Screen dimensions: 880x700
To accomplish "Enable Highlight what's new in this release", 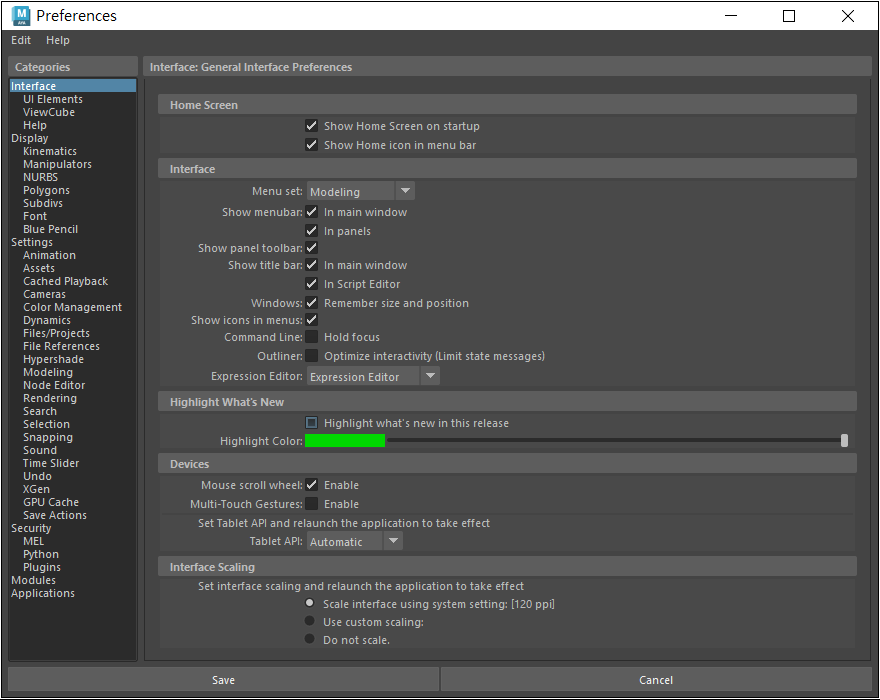I will pos(311,423).
